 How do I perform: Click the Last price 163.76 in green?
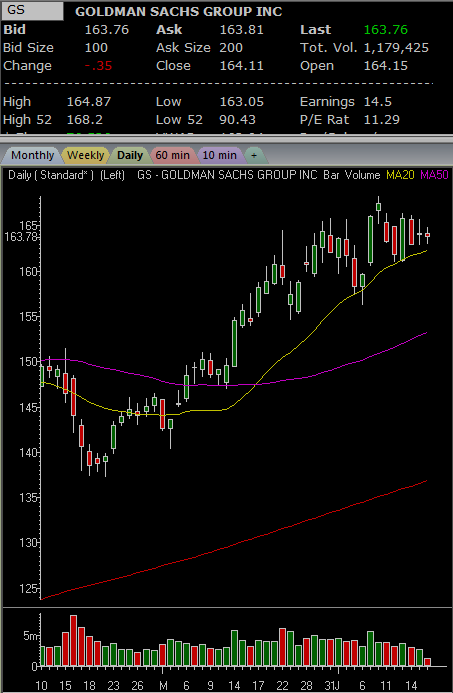[386, 30]
